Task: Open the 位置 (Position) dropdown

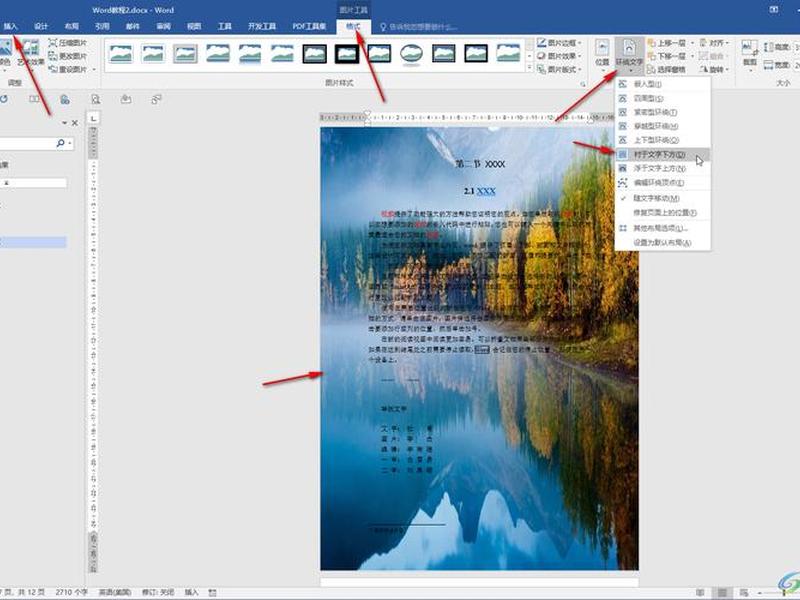Action: click(x=603, y=54)
